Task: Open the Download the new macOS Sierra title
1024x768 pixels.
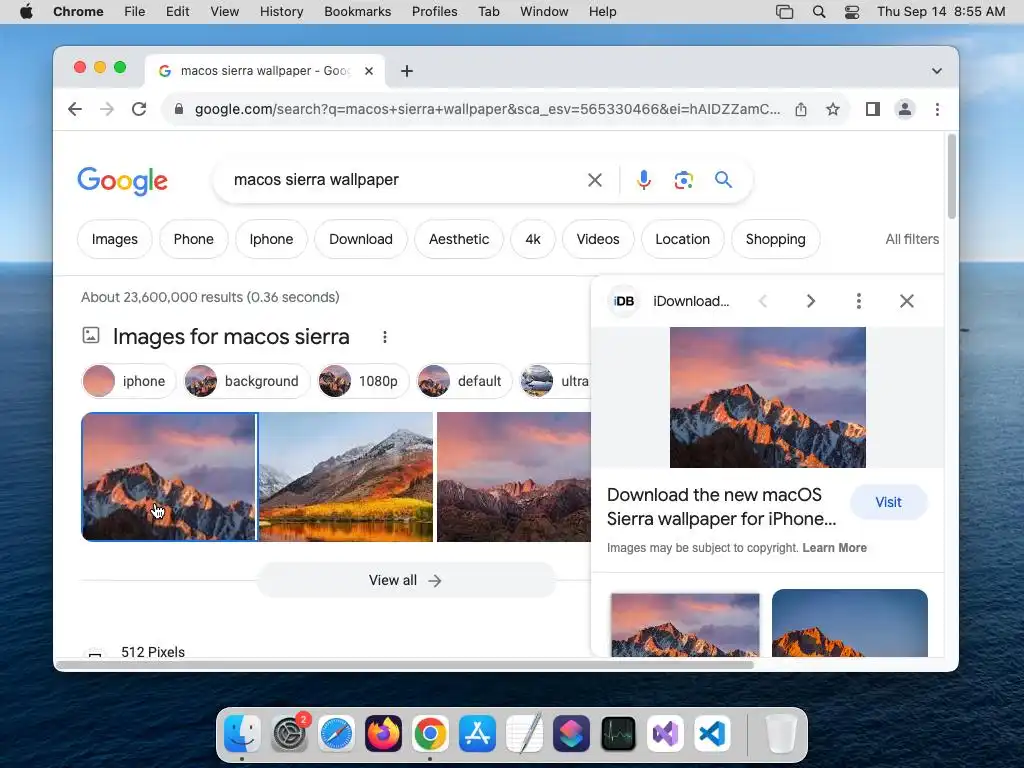Action: pyautogui.click(x=722, y=507)
